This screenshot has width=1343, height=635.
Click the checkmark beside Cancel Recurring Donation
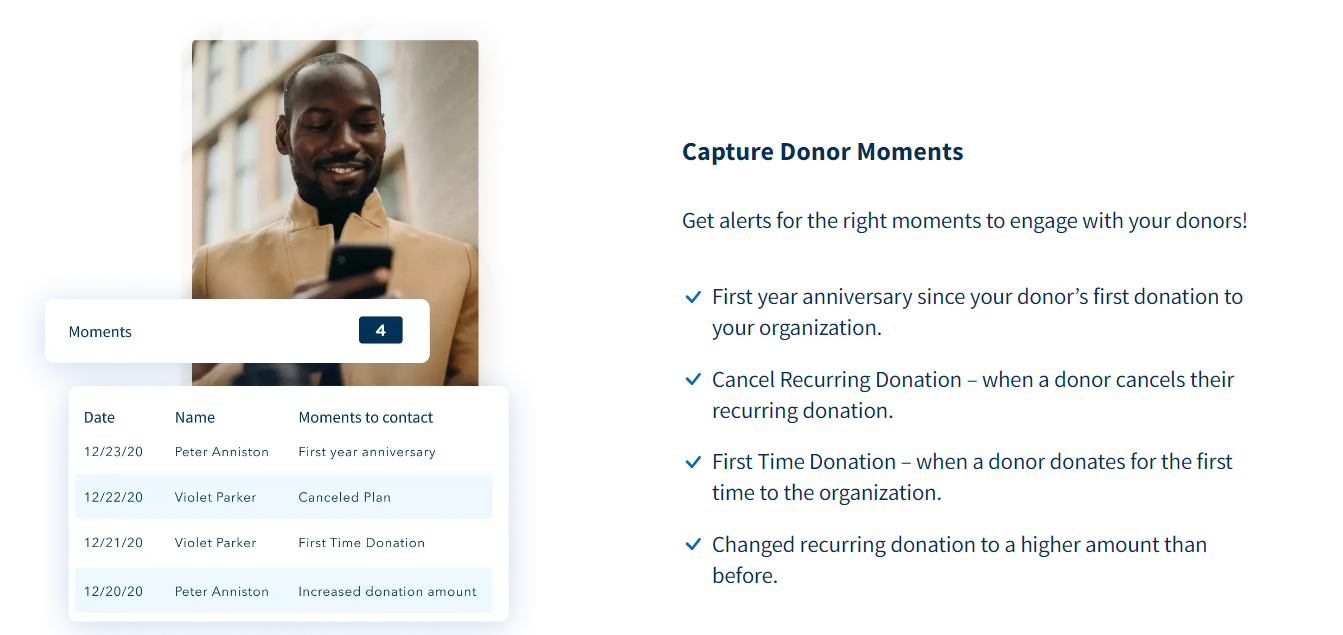(692, 380)
